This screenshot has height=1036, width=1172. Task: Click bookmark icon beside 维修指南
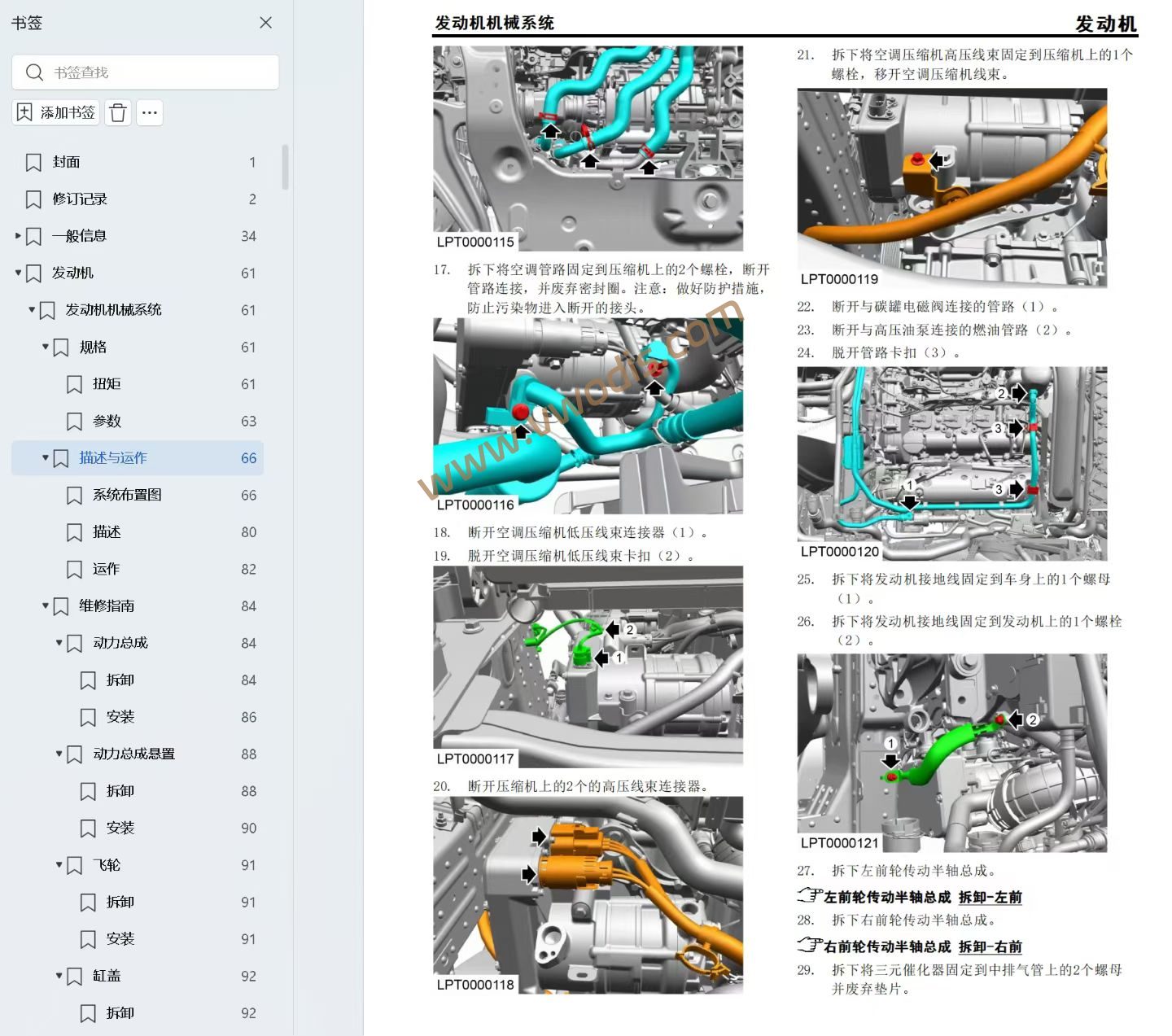(61, 605)
